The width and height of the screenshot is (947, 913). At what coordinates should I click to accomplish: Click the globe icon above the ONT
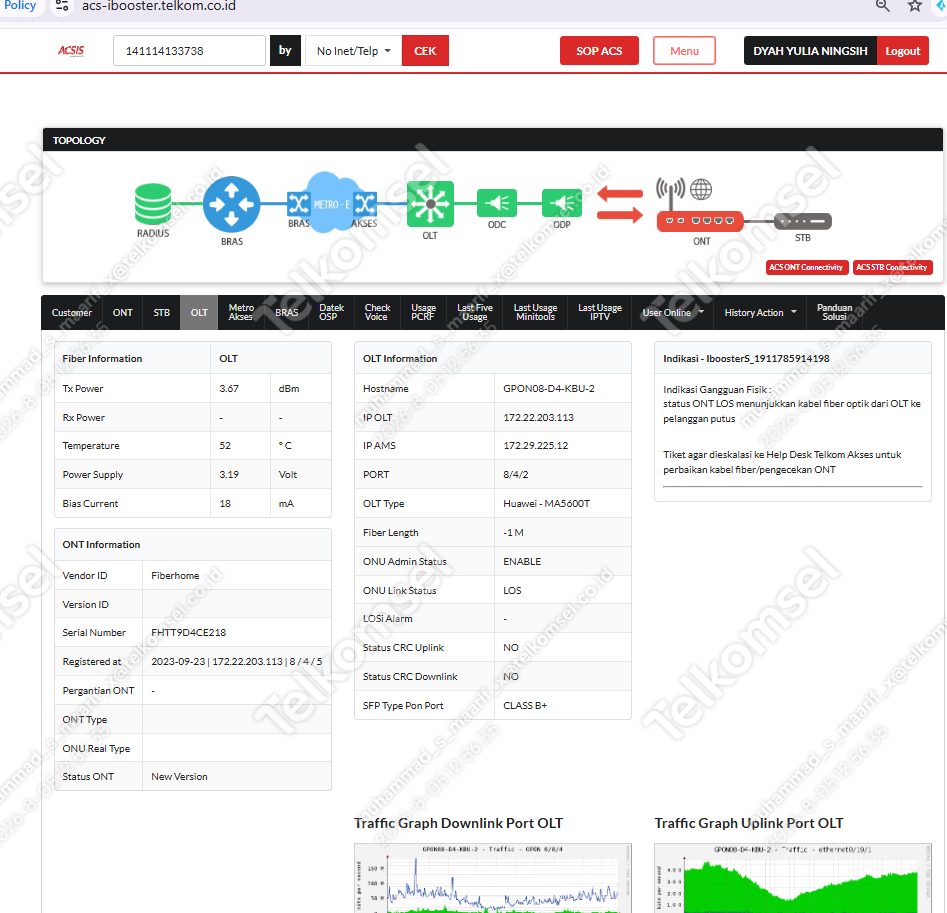(x=701, y=189)
